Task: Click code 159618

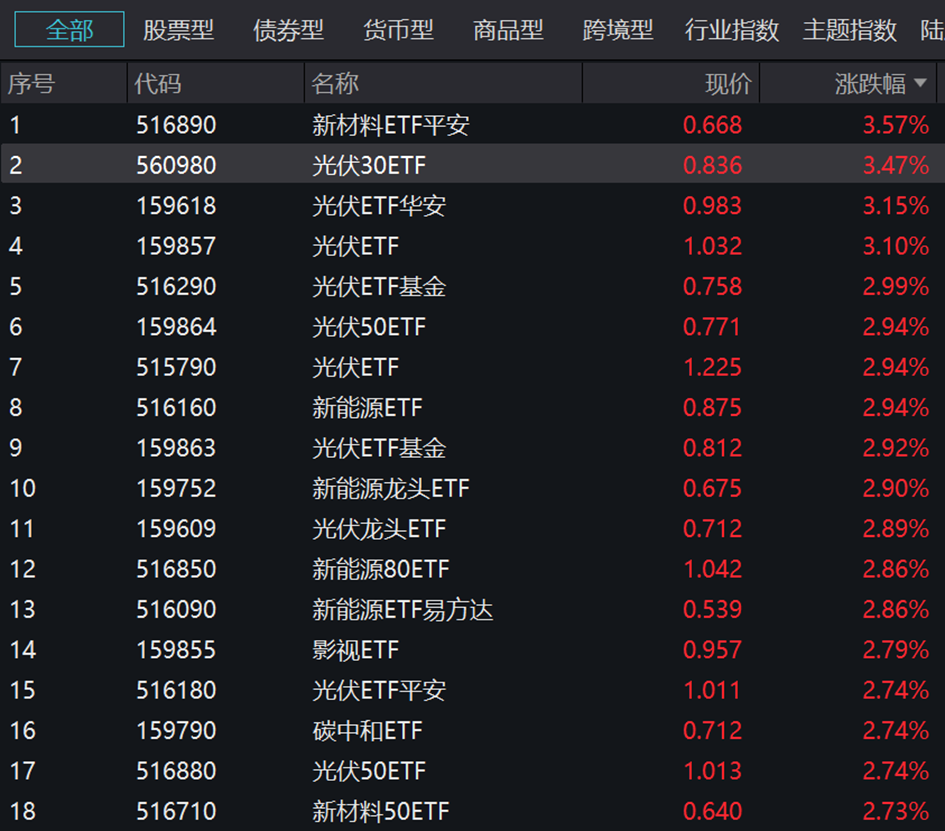Action: pyautogui.click(x=176, y=206)
